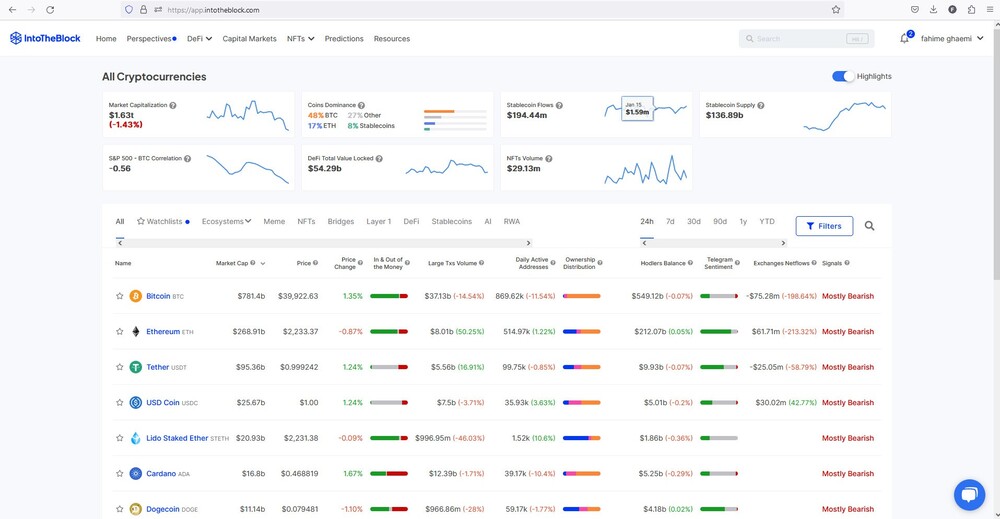Click Coins Dominance help icon
1000x519 pixels.
click(362, 105)
